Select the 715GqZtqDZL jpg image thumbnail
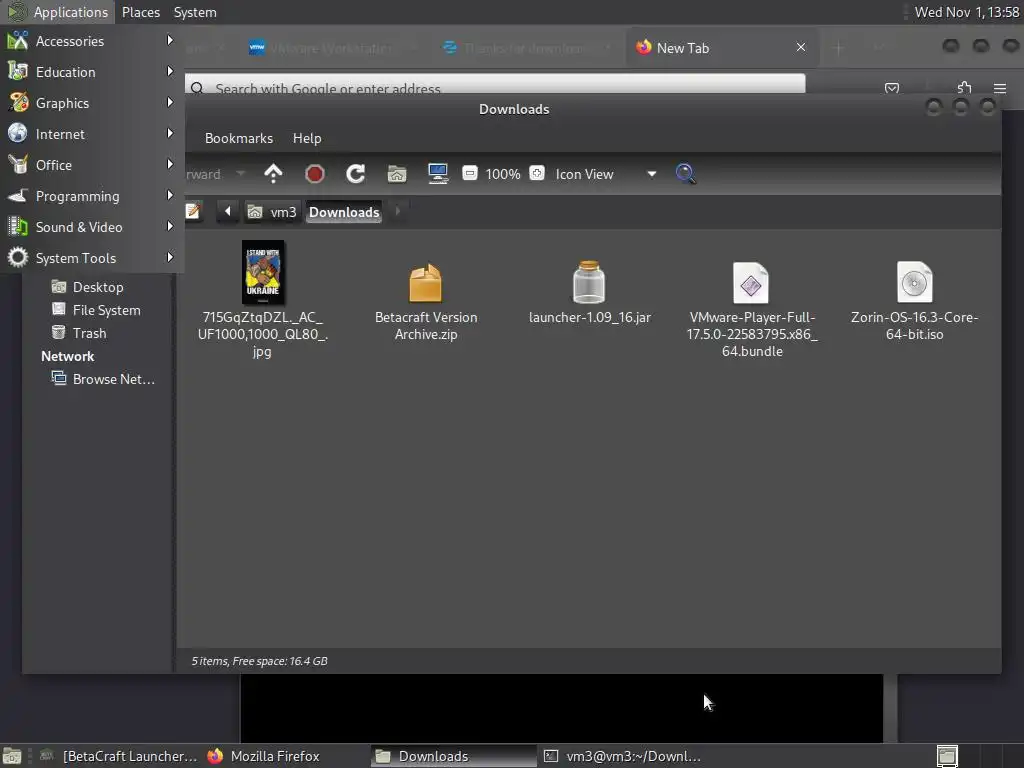 point(263,272)
